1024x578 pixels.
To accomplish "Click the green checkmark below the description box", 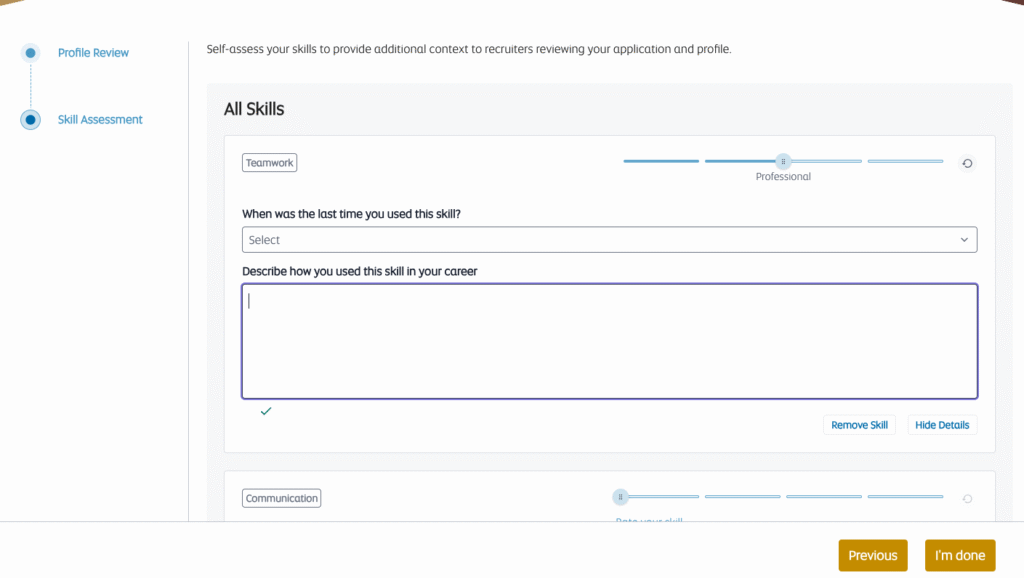I will (266, 411).
